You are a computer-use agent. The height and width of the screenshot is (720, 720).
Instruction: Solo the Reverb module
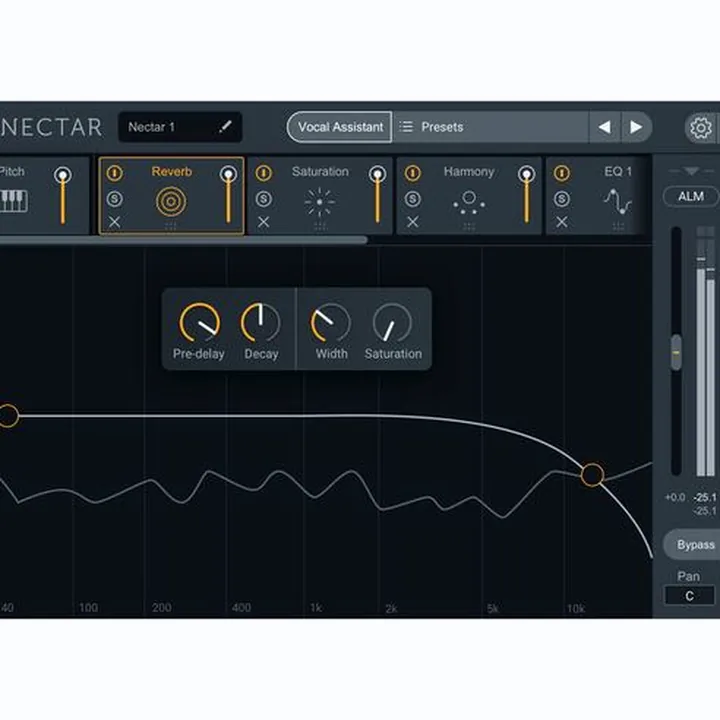point(114,199)
